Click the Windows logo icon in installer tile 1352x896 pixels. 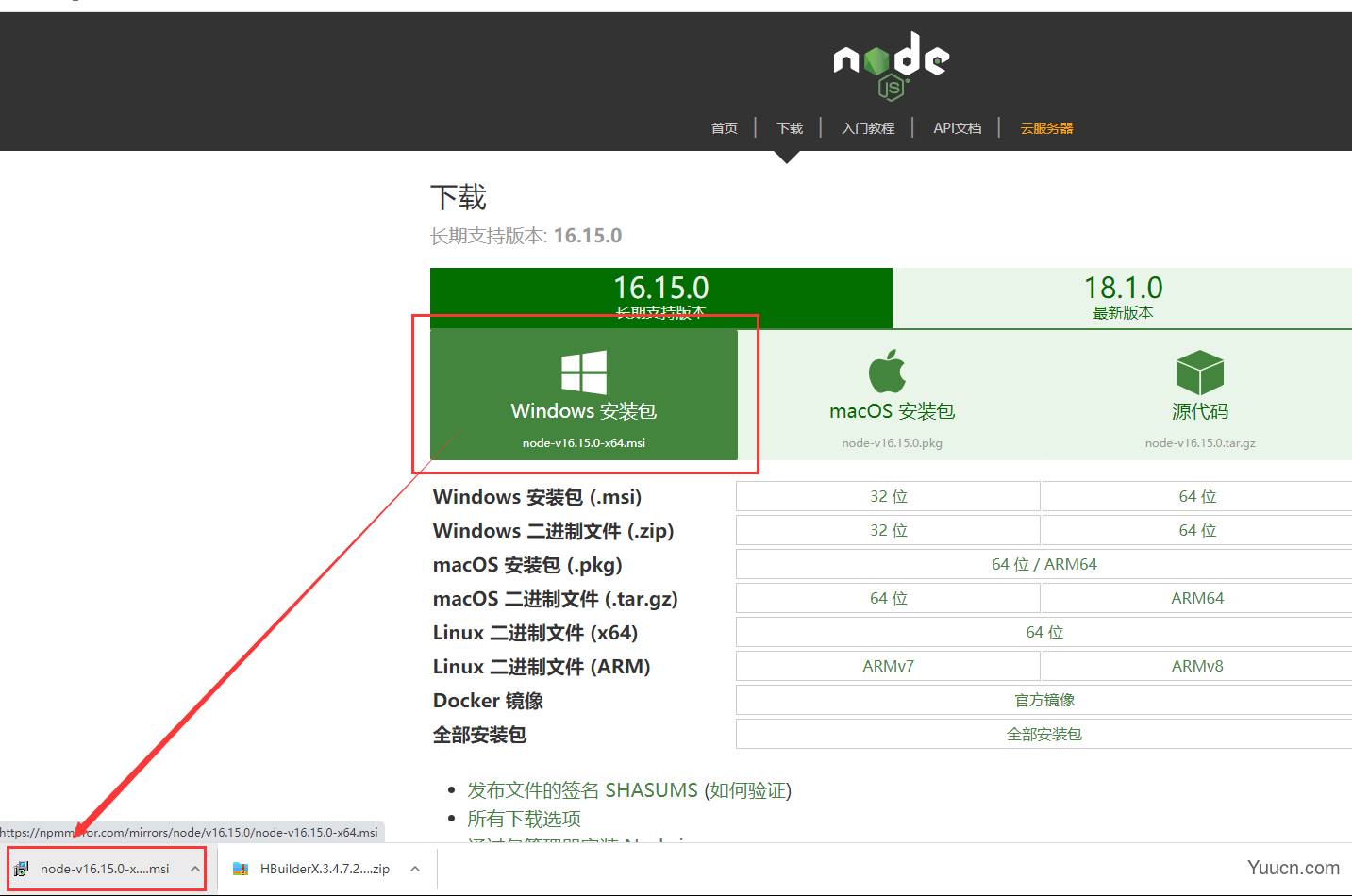[584, 372]
